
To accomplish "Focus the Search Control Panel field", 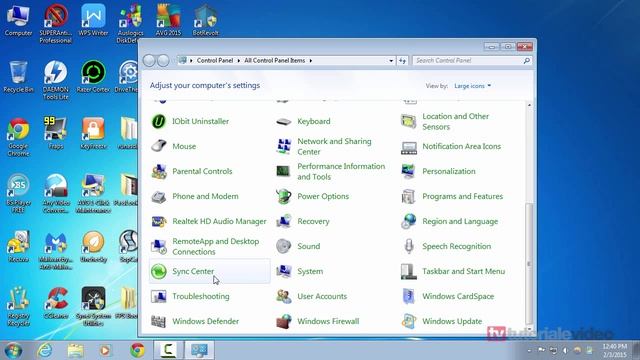I will 472,60.
